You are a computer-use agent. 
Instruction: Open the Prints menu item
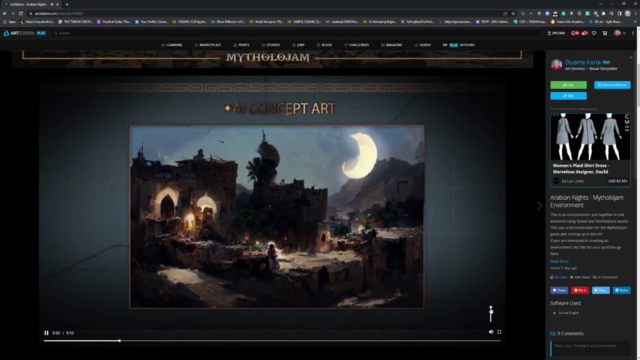coord(241,45)
